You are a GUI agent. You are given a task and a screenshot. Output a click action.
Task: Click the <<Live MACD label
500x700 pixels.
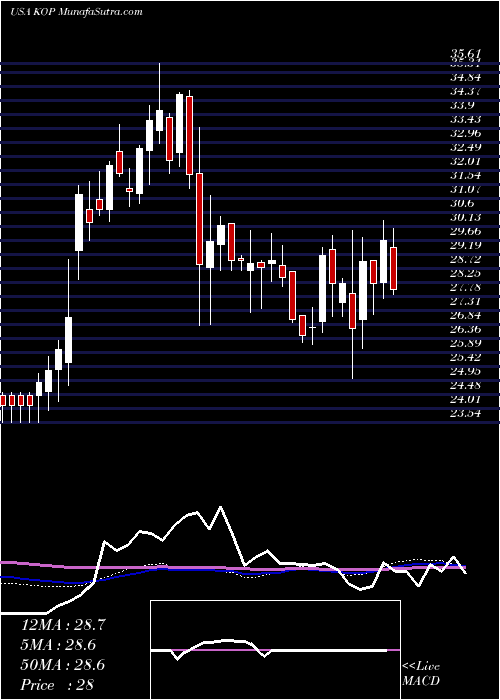[421, 674]
